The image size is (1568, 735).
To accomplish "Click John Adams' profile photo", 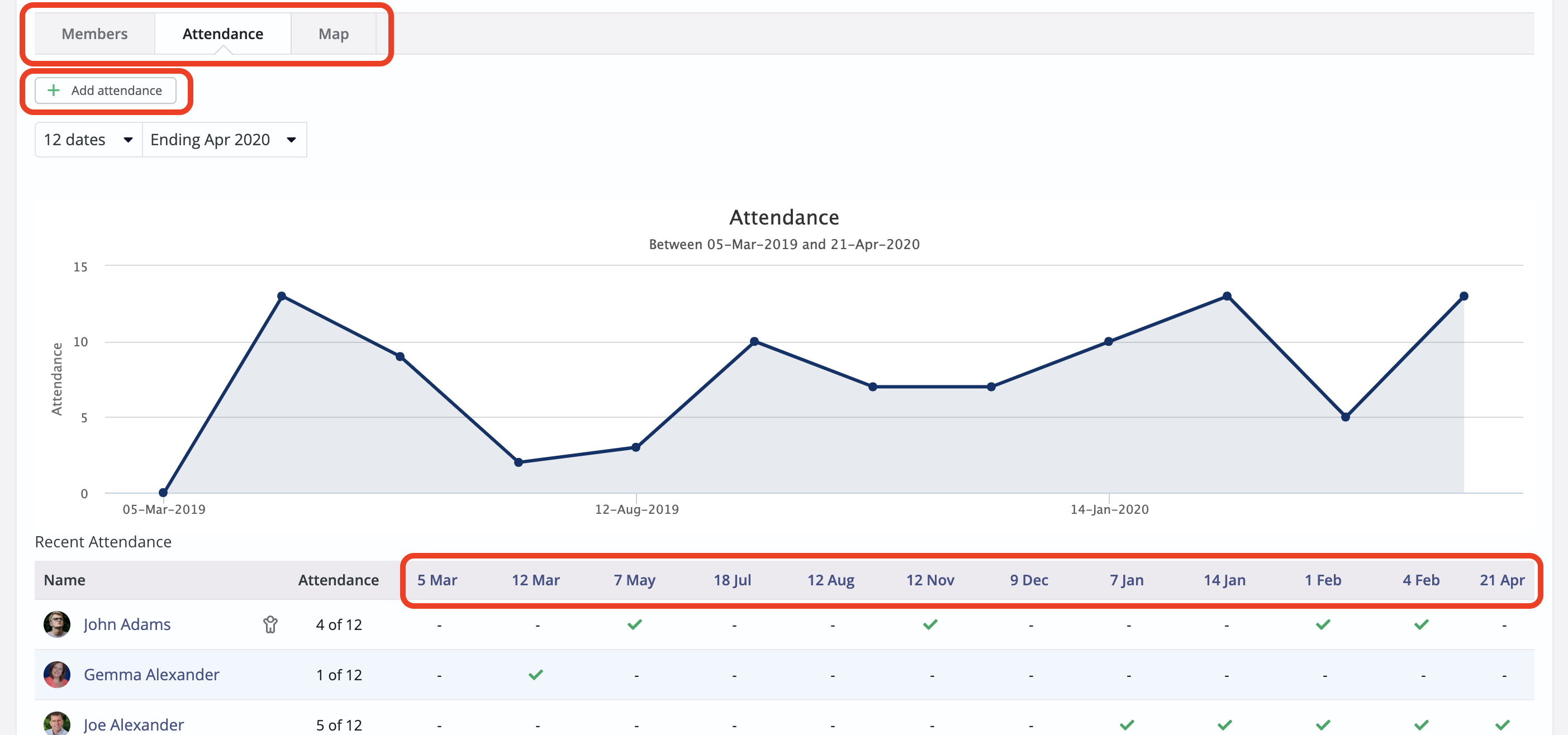I will (x=56, y=624).
